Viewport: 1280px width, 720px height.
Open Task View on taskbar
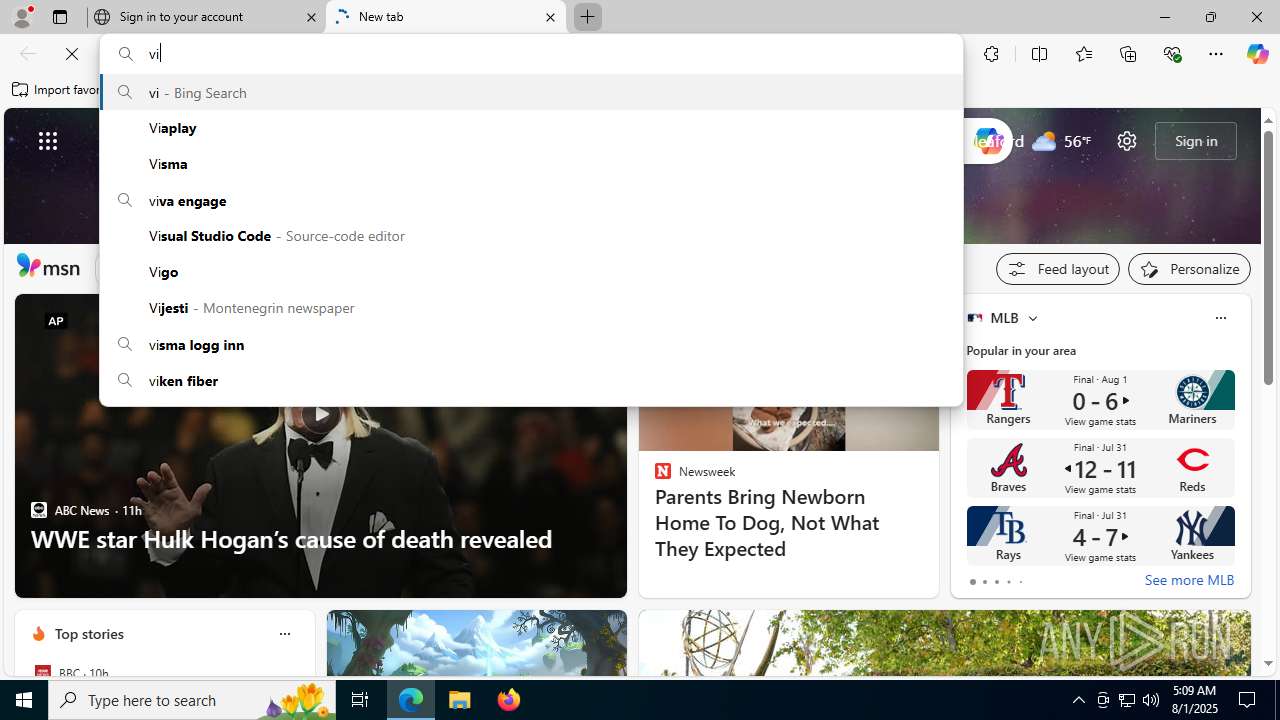click(359, 700)
